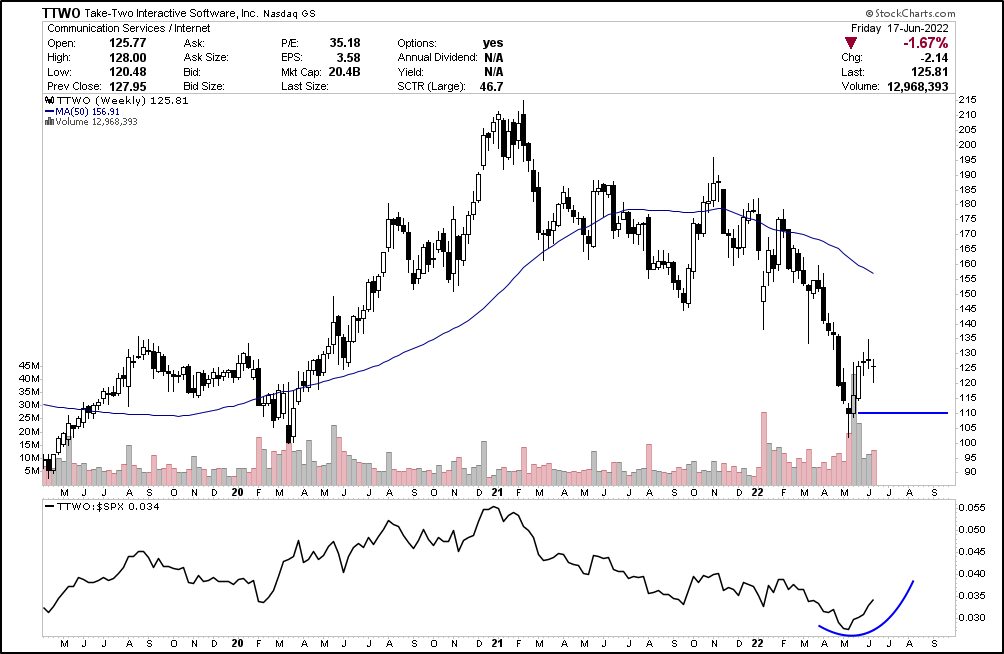Click the candlestick icon beside TTWO (Weekly)

[x=49, y=101]
